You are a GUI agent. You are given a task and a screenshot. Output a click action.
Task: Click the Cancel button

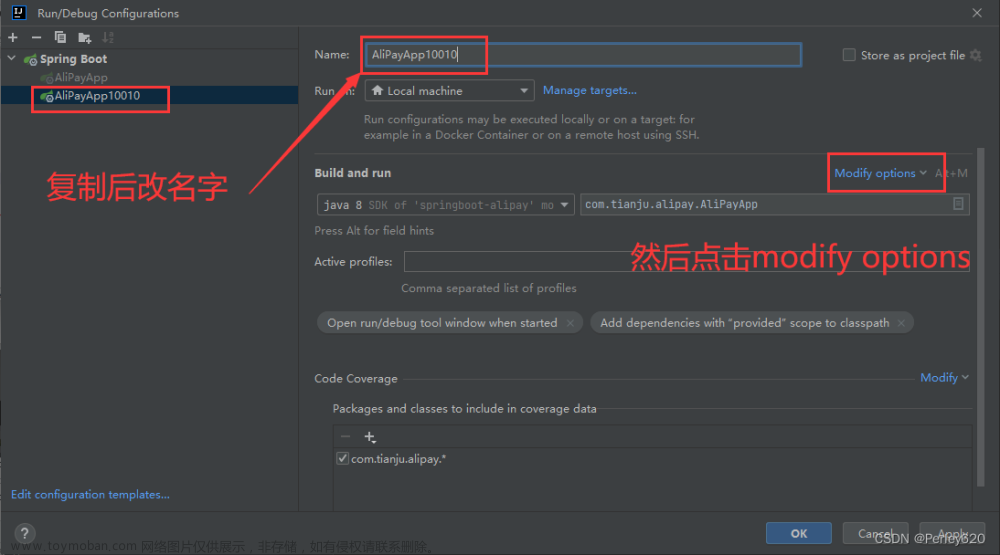point(875,533)
